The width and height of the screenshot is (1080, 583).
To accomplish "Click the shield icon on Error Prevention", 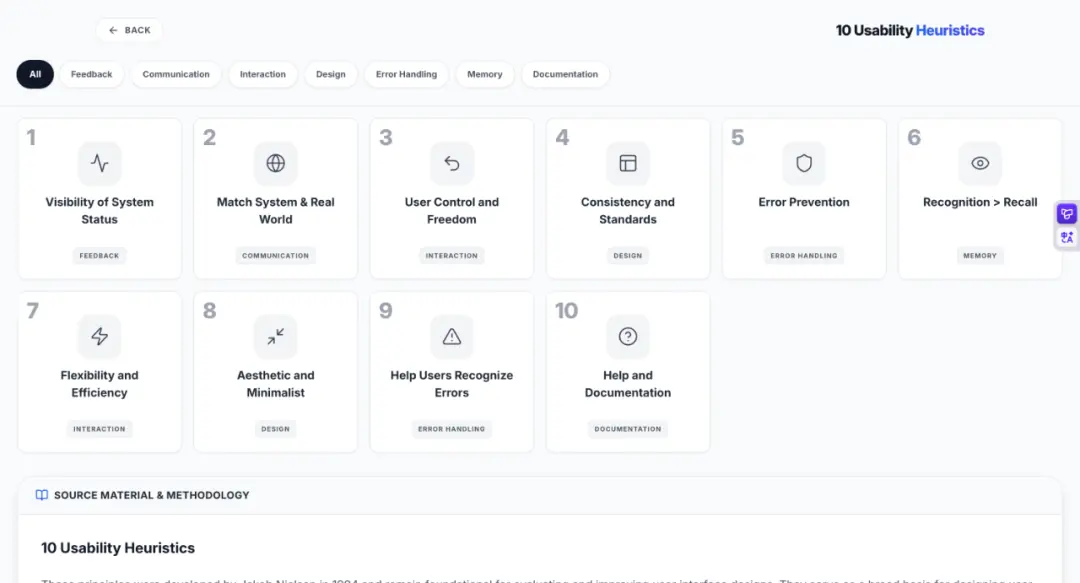I will [x=804, y=163].
